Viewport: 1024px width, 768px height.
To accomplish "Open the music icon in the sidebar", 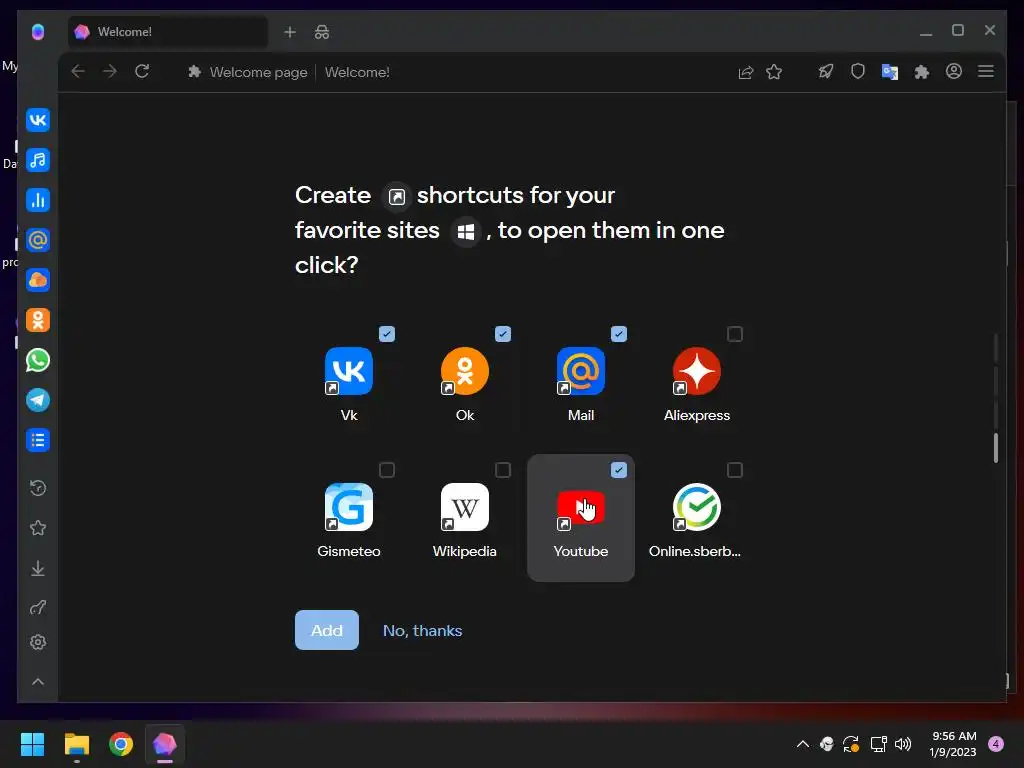I will click(x=38, y=160).
